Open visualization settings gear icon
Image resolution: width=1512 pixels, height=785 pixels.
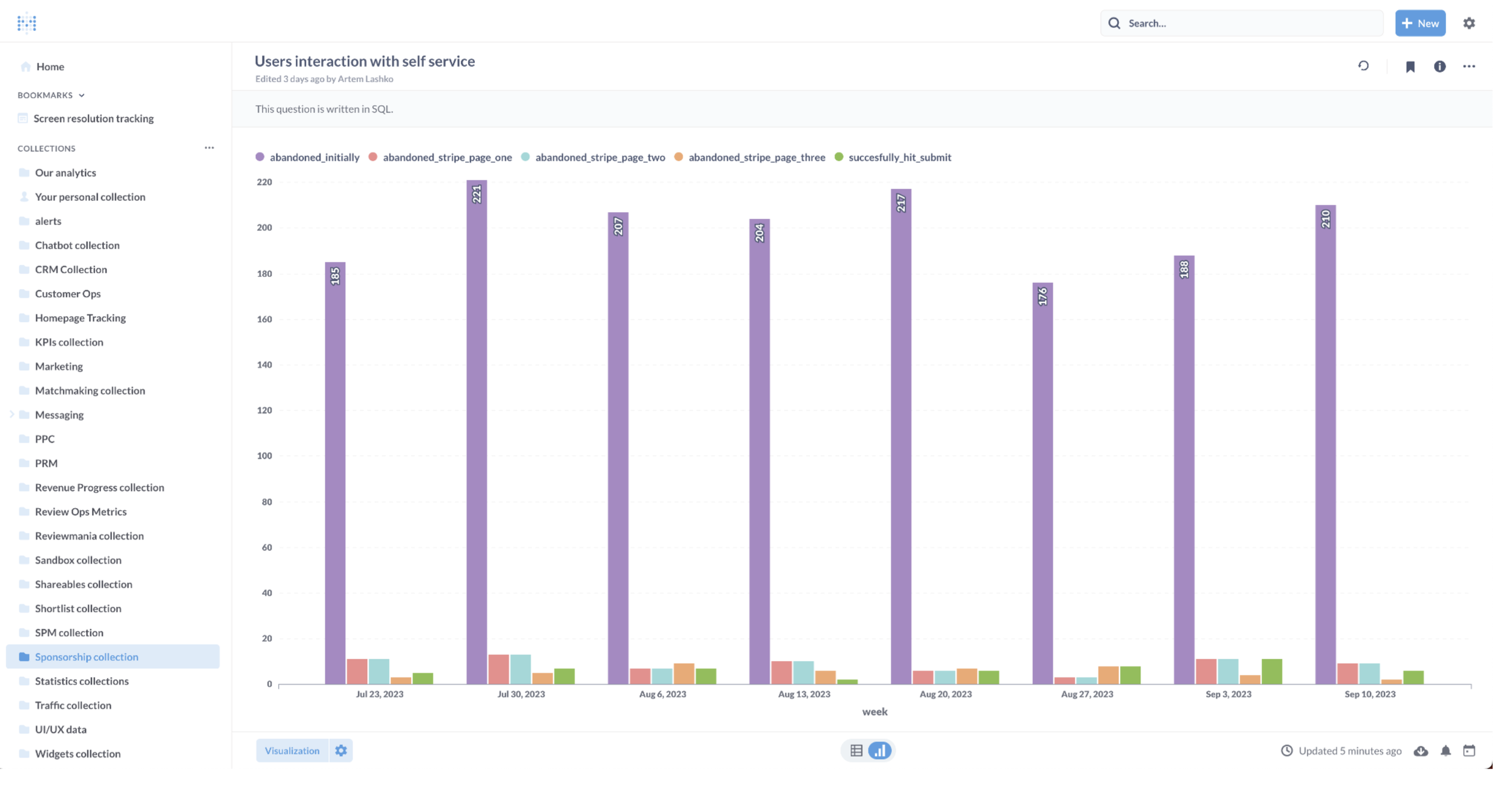341,751
